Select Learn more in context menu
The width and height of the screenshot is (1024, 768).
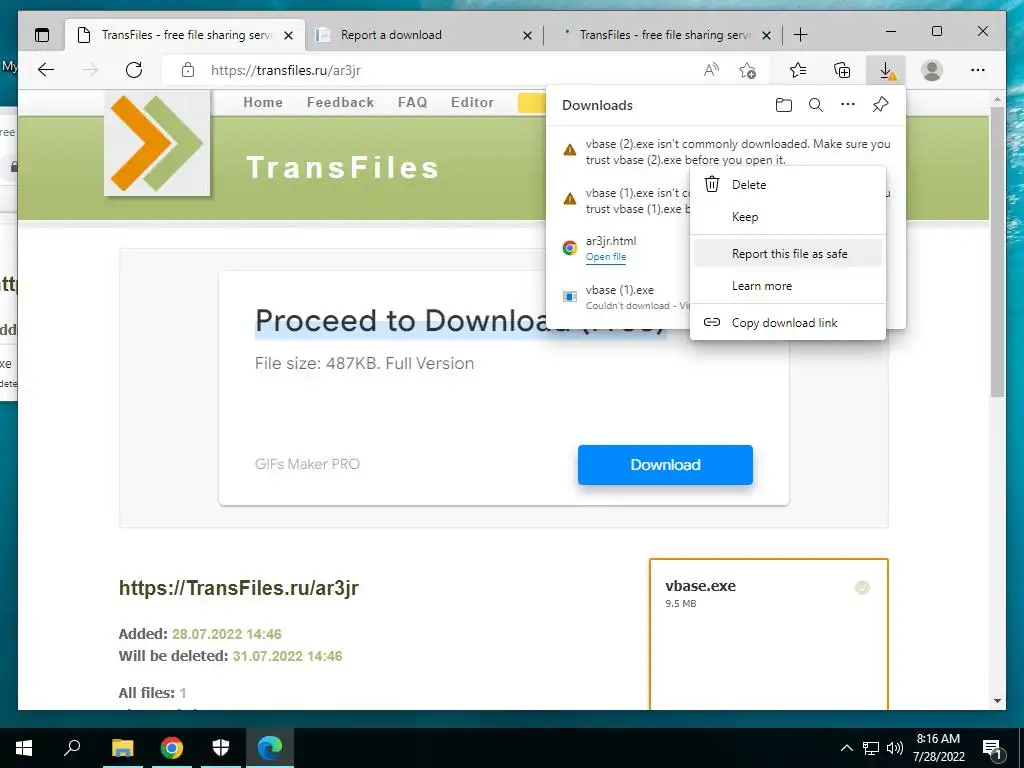pos(788,286)
